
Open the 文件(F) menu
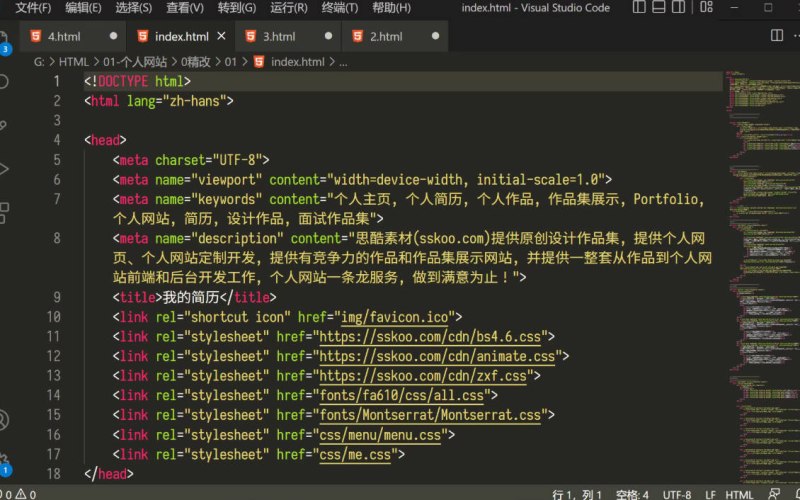[33, 8]
